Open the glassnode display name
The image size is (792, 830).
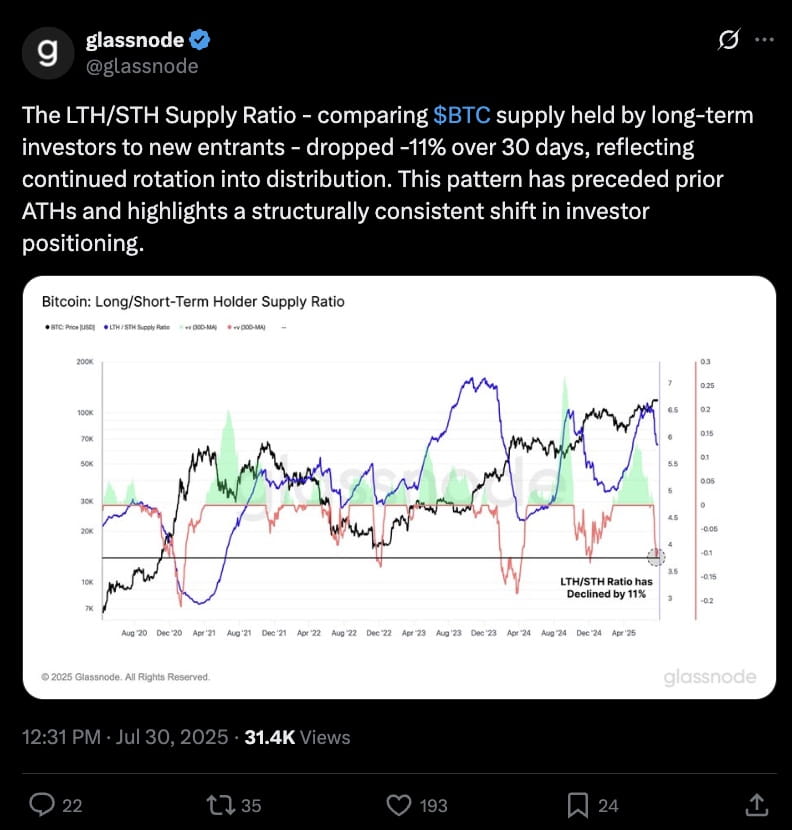pyautogui.click(x=134, y=40)
